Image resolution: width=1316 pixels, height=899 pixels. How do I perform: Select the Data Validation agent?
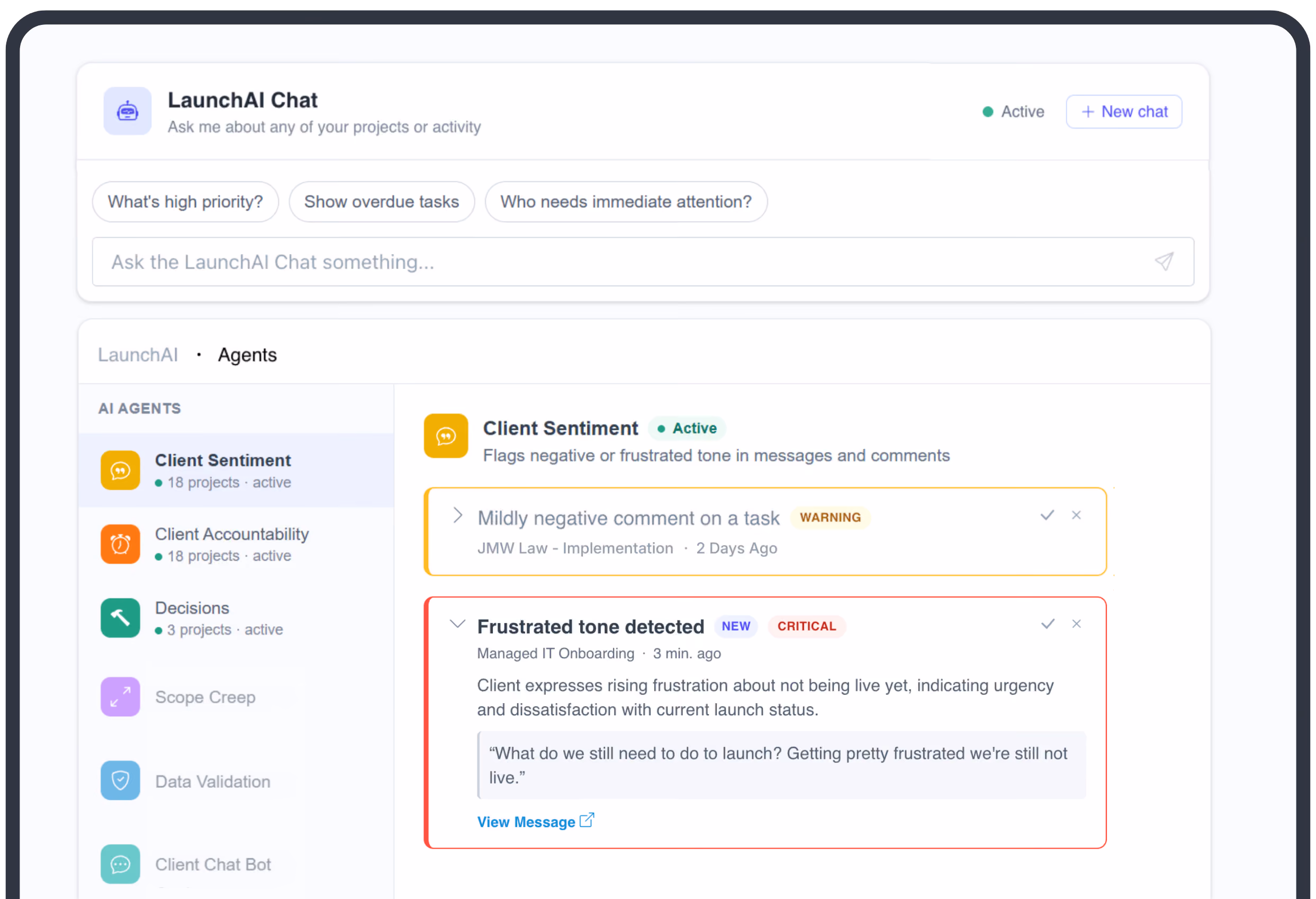click(x=236, y=780)
